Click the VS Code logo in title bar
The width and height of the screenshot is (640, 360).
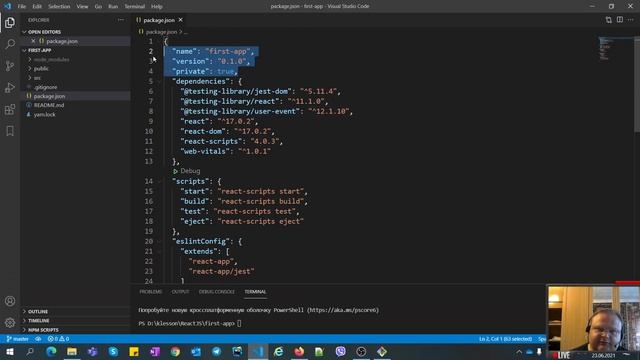click(x=7, y=6)
